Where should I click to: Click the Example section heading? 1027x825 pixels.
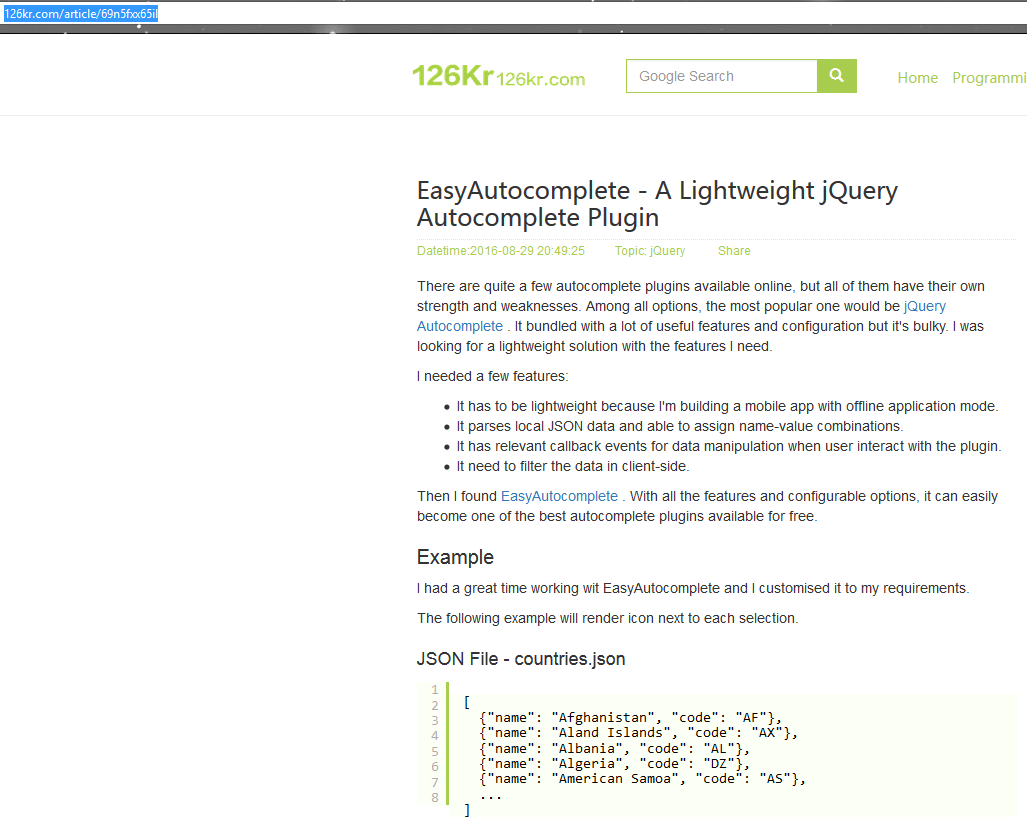point(455,557)
